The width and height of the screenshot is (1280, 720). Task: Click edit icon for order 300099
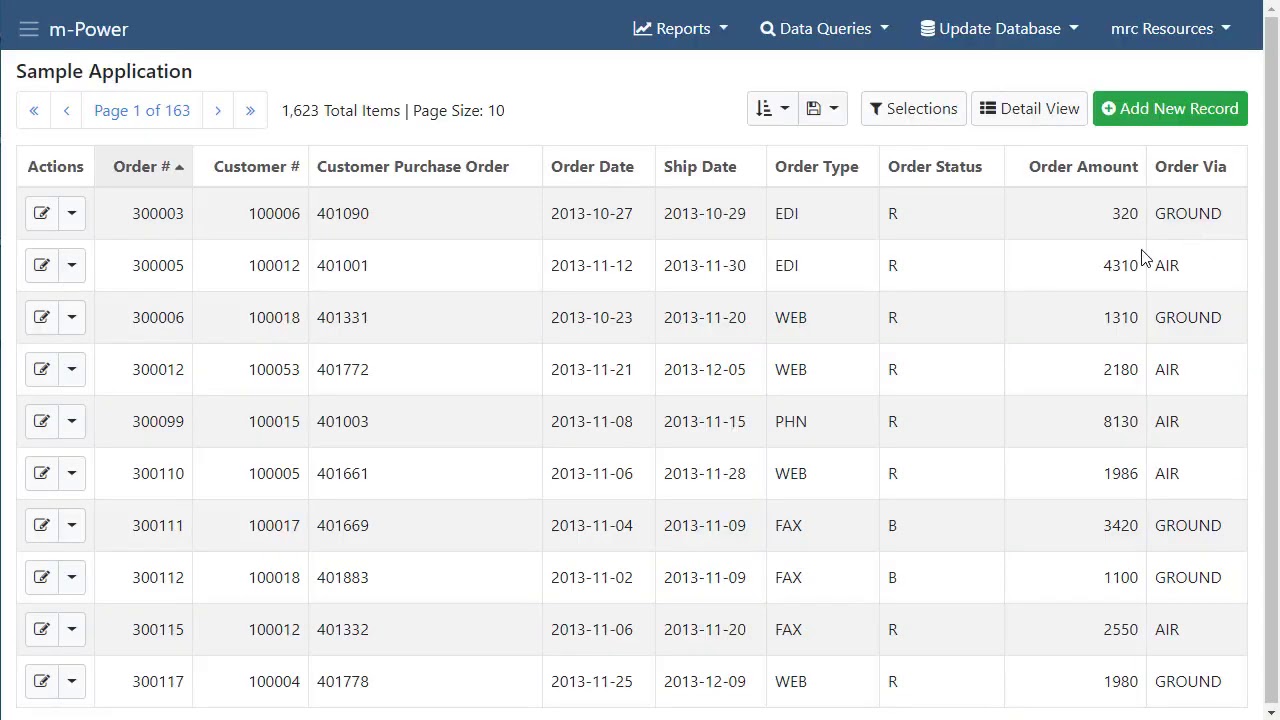41,421
